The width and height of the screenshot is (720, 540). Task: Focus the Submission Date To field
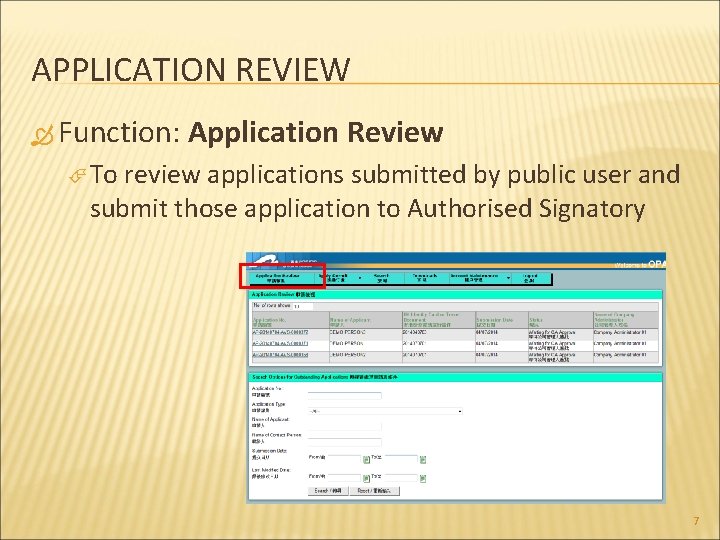tap(401, 459)
